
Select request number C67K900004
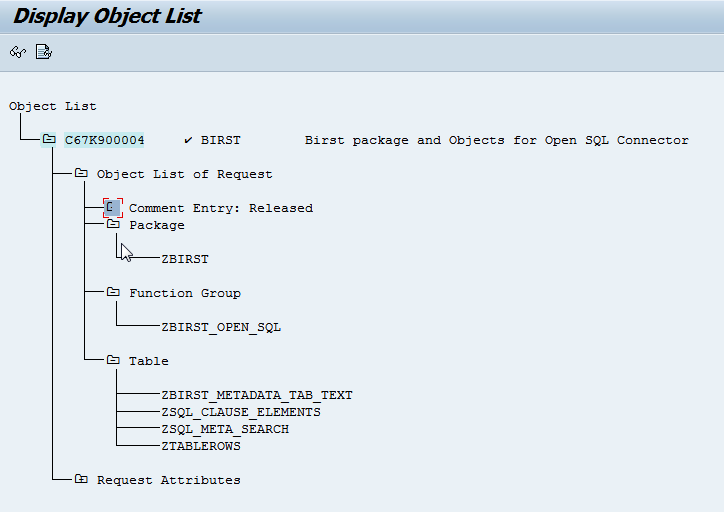pos(104,140)
